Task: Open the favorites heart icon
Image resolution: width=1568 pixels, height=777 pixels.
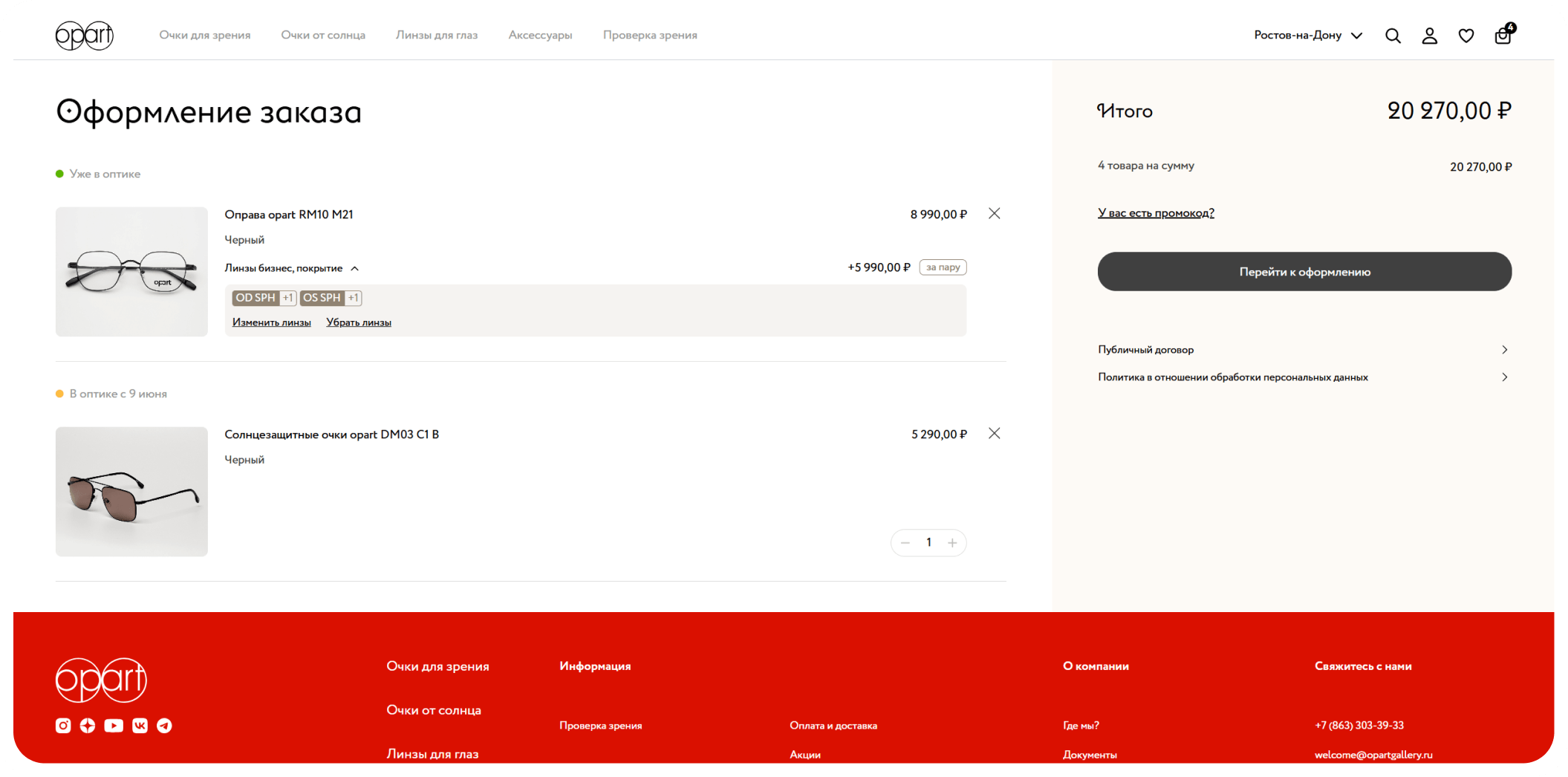Action: pos(1465,36)
